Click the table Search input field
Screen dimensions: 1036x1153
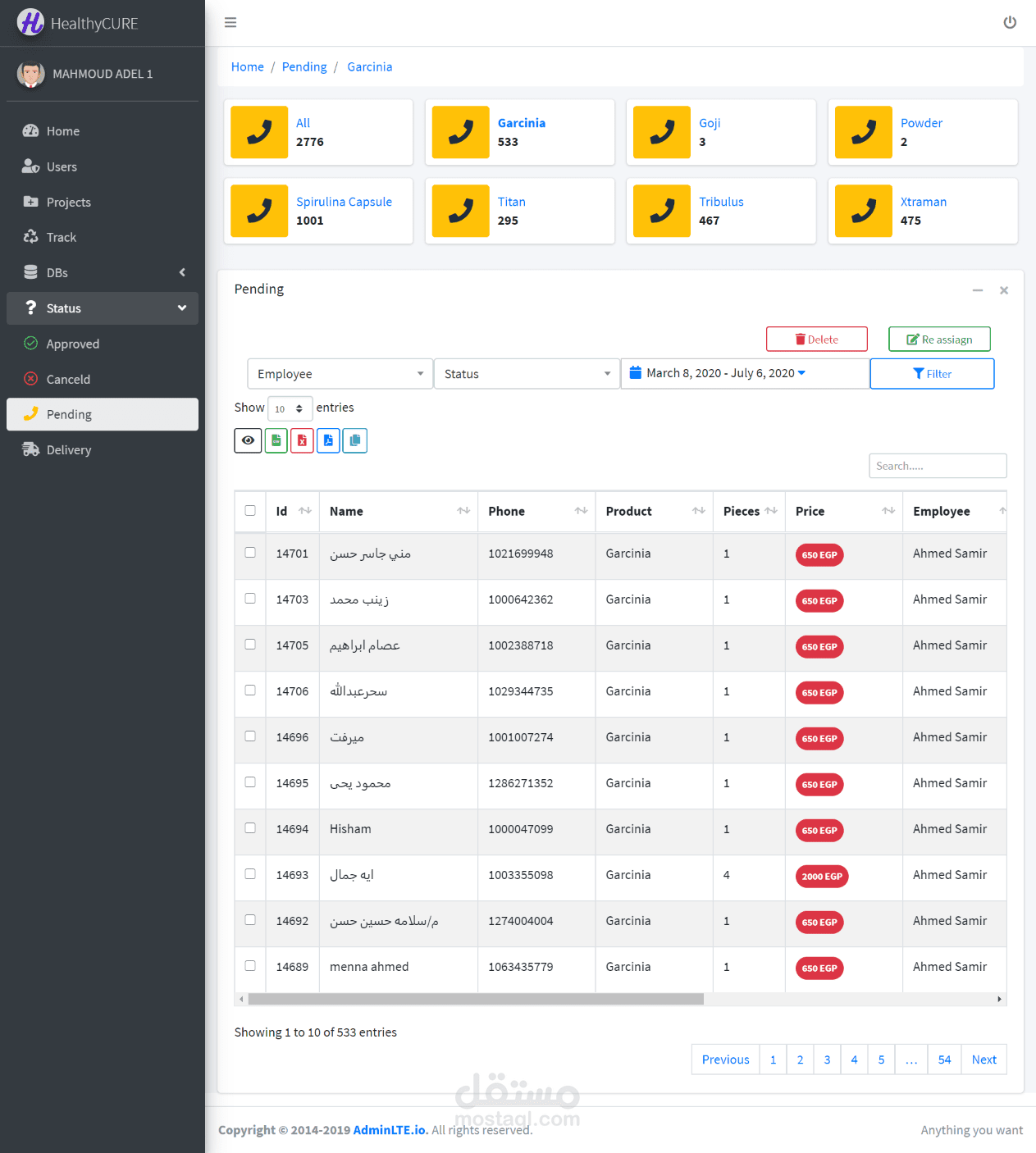pos(938,466)
